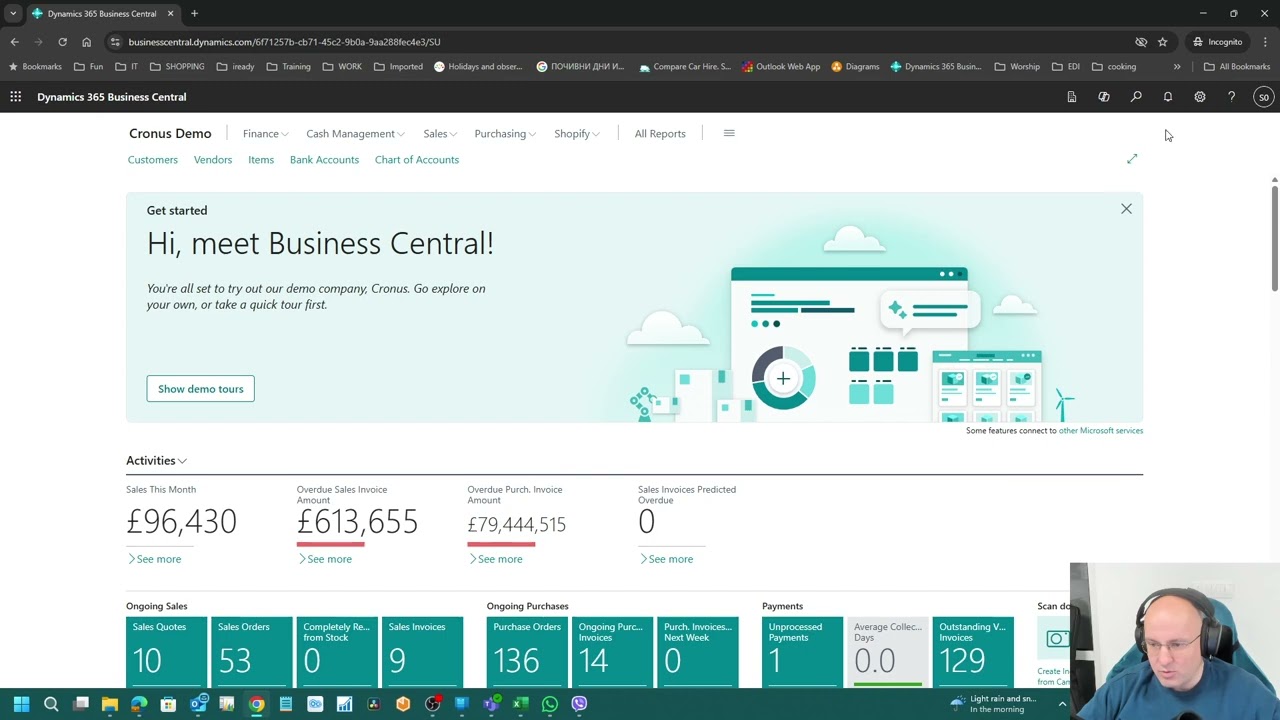
Task: Close the Dynamics 365 Business Central tab
Action: click(170, 13)
